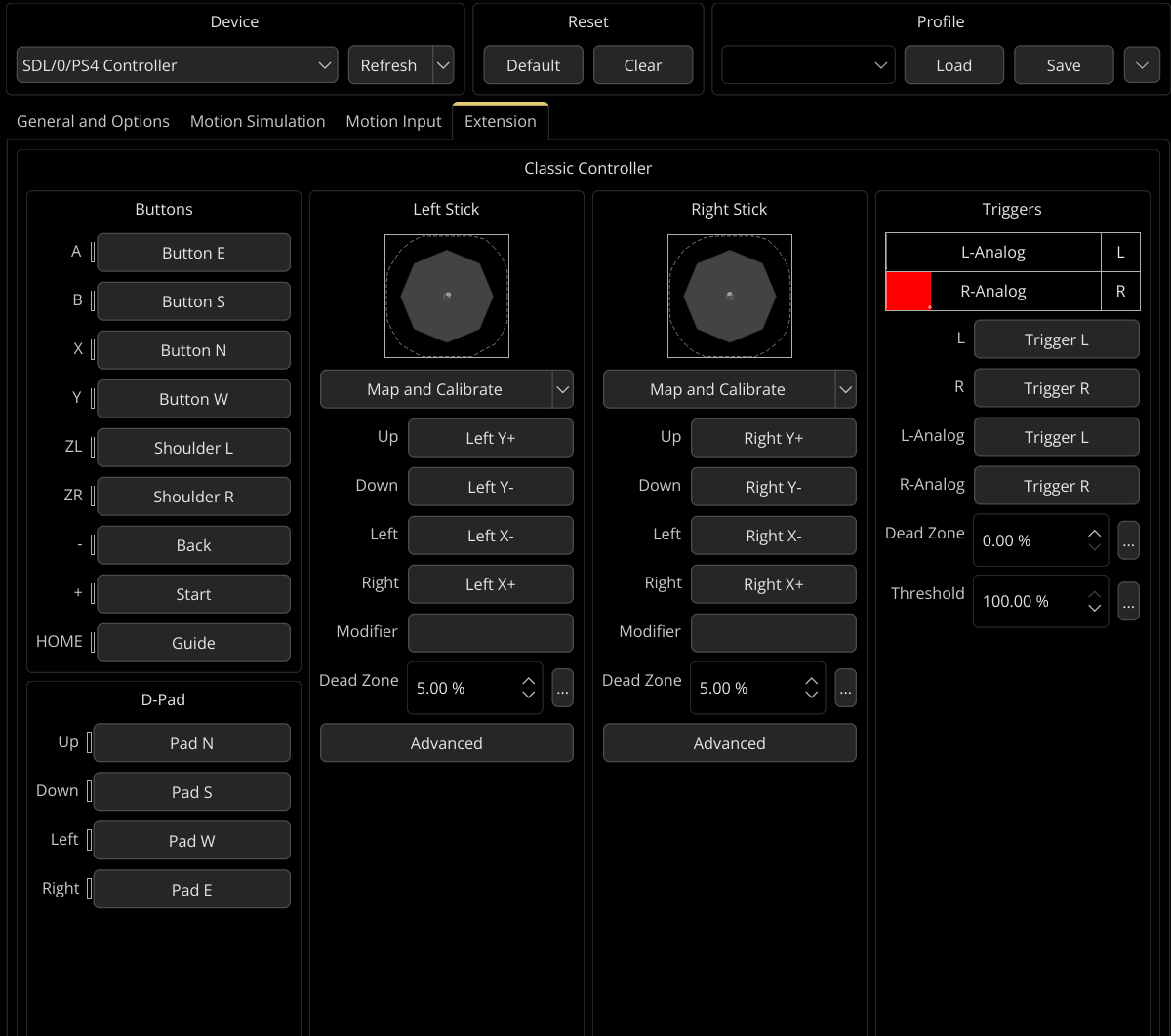Image resolution: width=1171 pixels, height=1036 pixels.
Task: Clear all mappings with Clear button
Action: (x=643, y=65)
